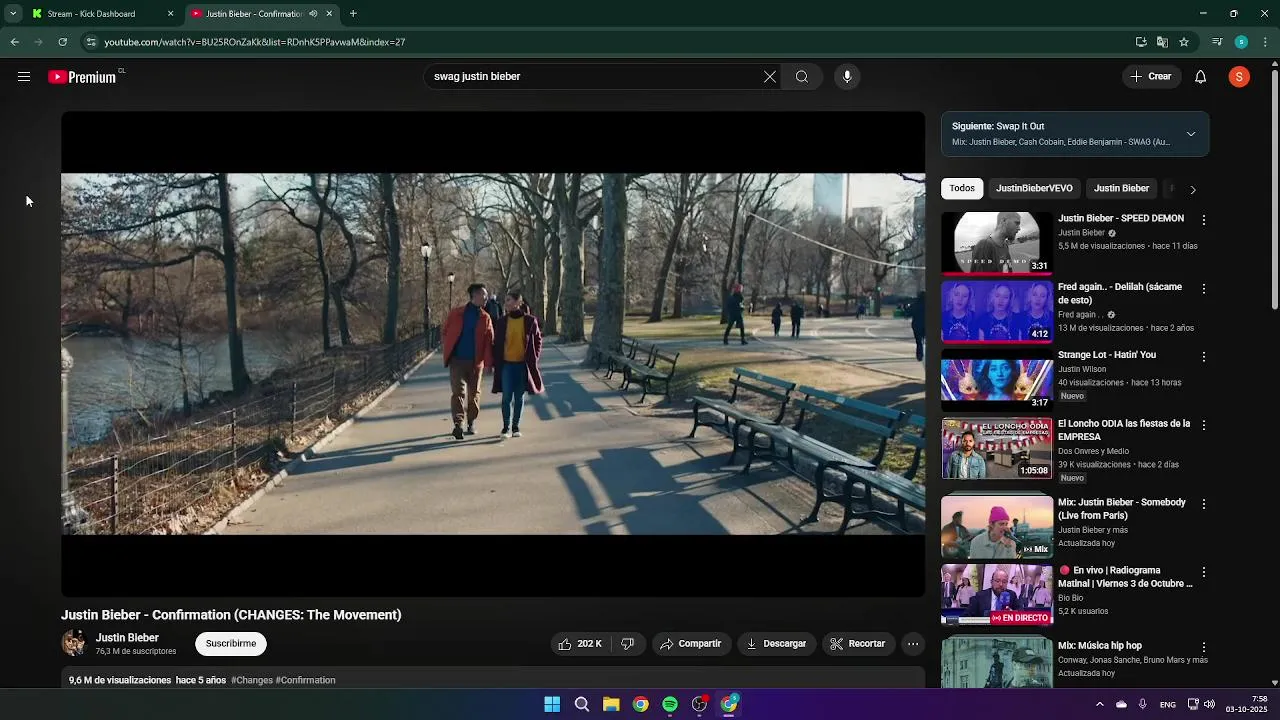1280x720 pixels.
Task: Open the Chrome three-dot menu
Action: 1265,42
